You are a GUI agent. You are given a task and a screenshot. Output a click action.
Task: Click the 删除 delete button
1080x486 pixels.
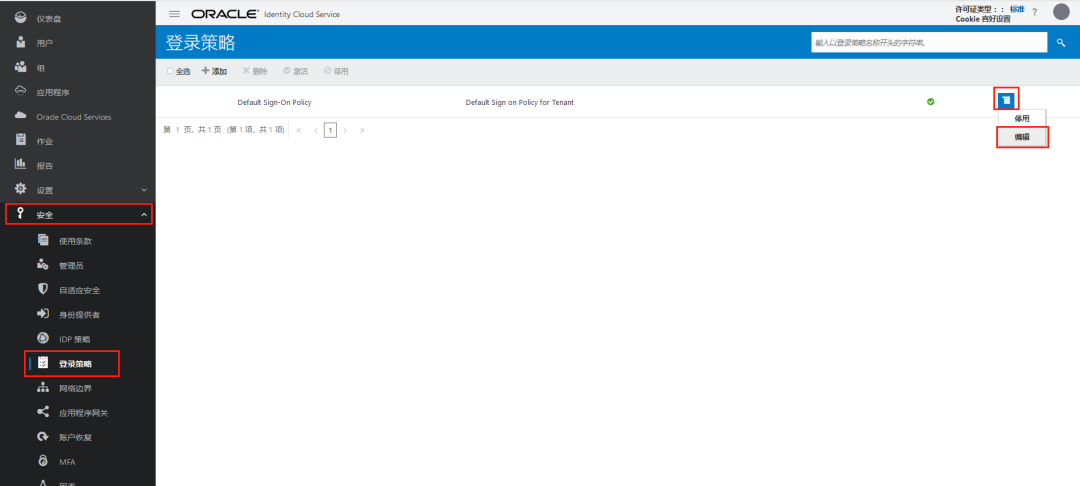(x=255, y=72)
